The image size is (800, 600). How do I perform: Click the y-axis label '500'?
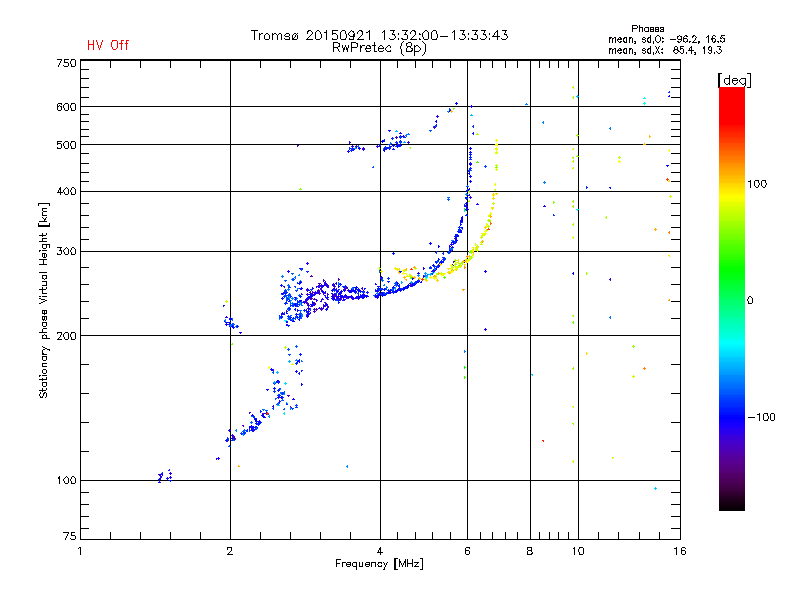tap(66, 145)
